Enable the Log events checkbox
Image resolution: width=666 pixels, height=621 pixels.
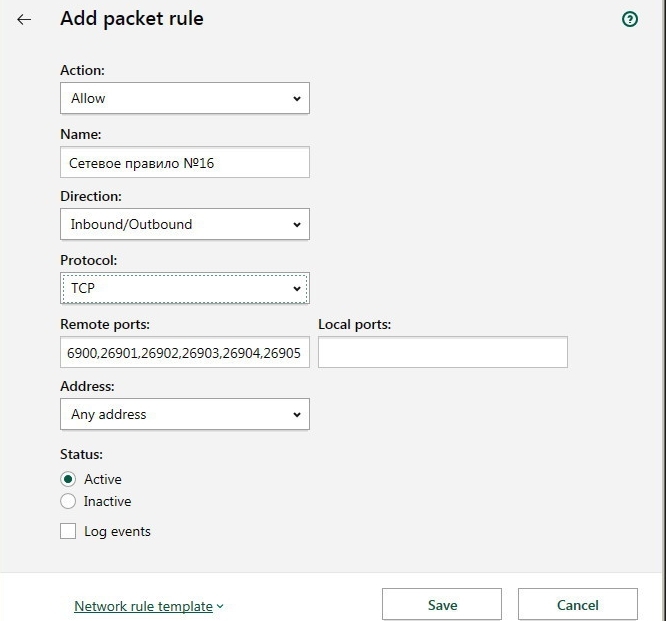68,532
